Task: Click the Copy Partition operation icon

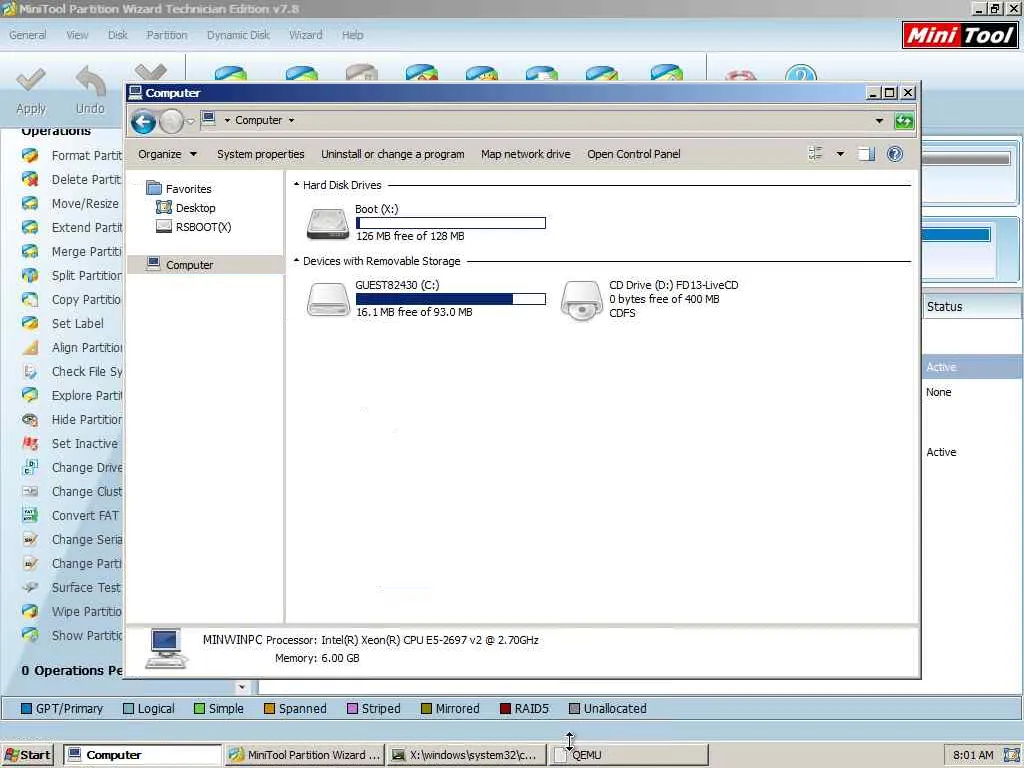Action: coord(30,299)
